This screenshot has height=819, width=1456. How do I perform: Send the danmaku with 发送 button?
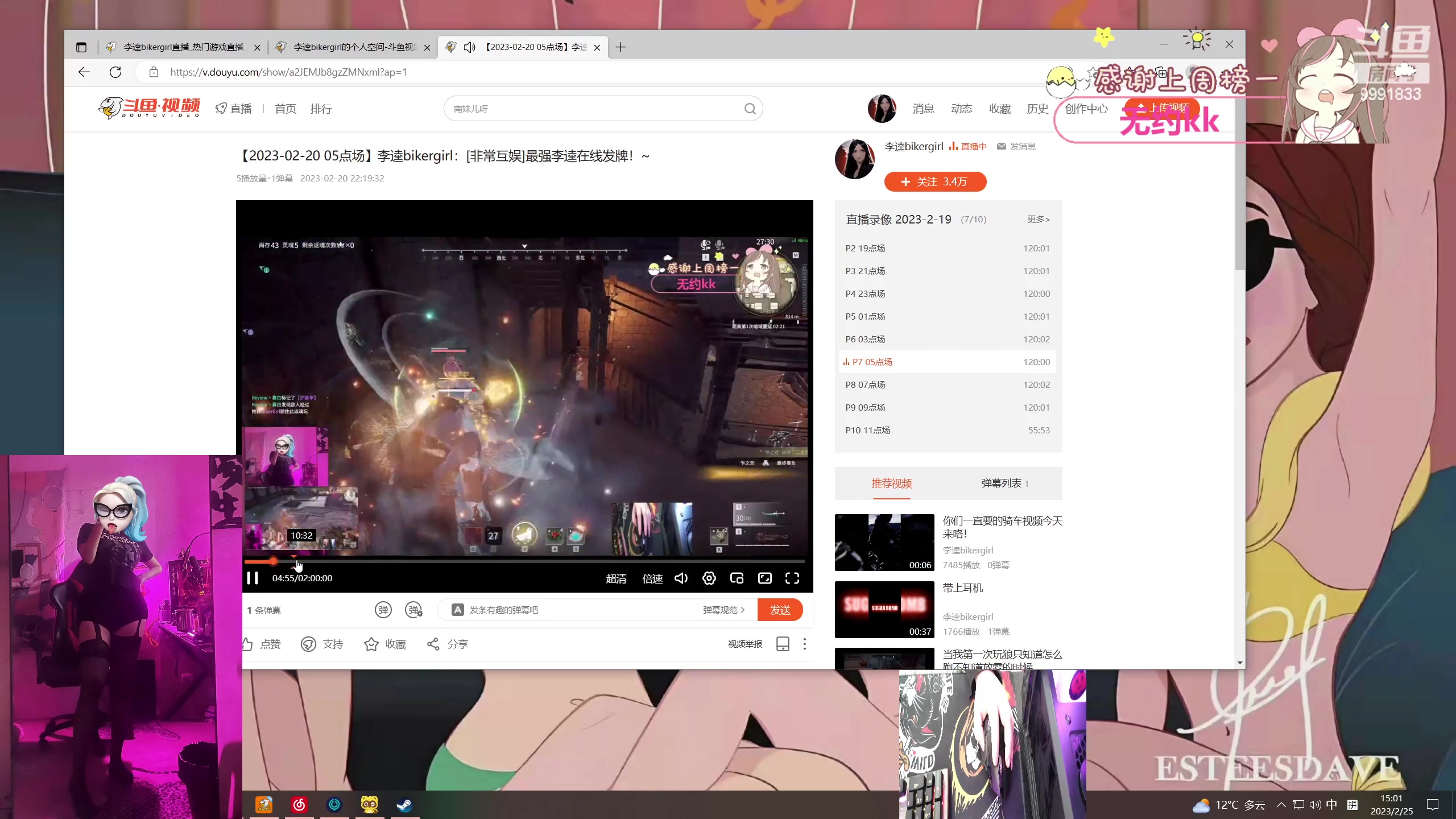(x=780, y=610)
